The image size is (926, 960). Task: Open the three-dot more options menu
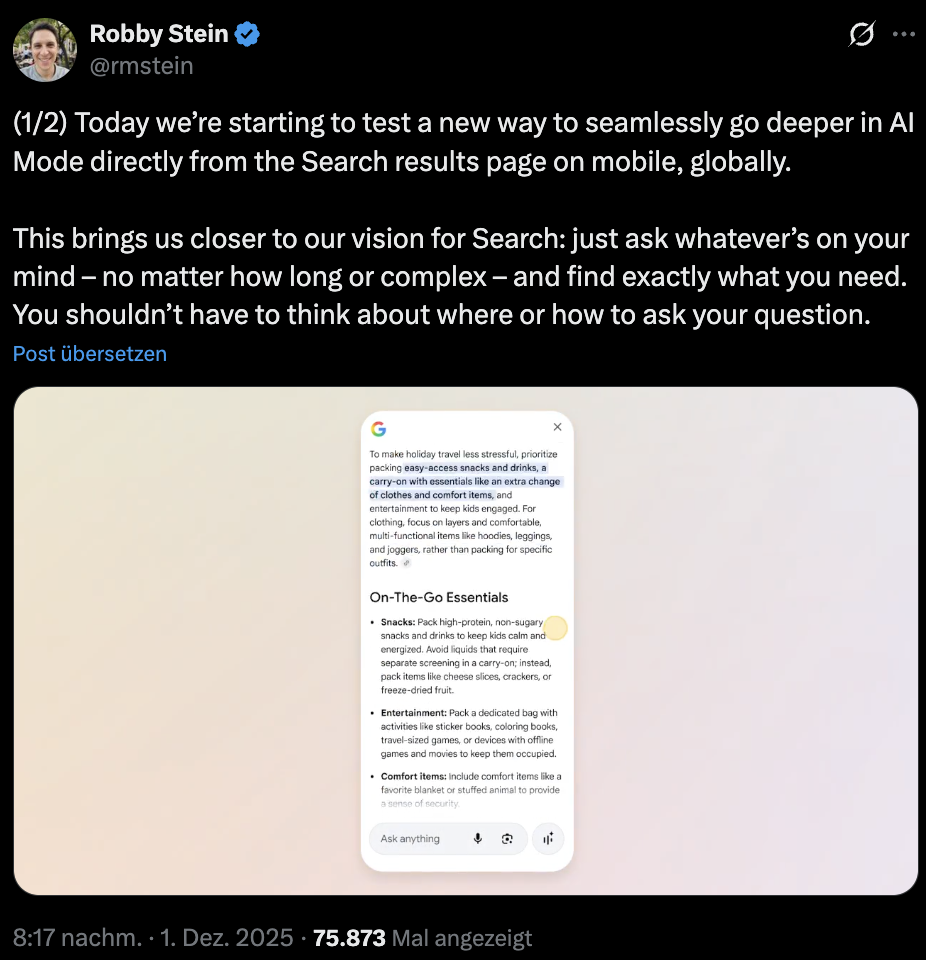(903, 33)
